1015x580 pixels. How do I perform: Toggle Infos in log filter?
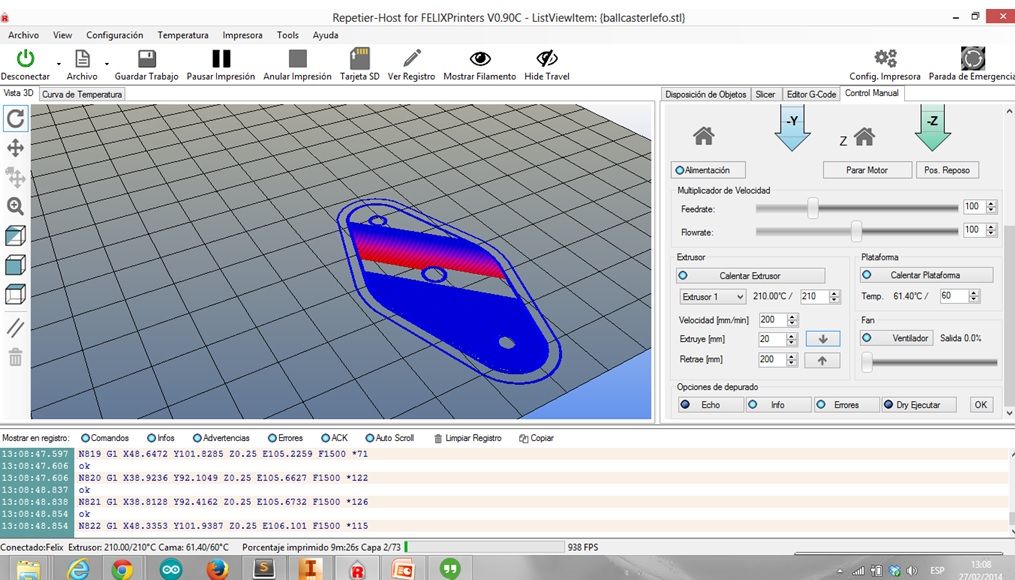[161, 438]
